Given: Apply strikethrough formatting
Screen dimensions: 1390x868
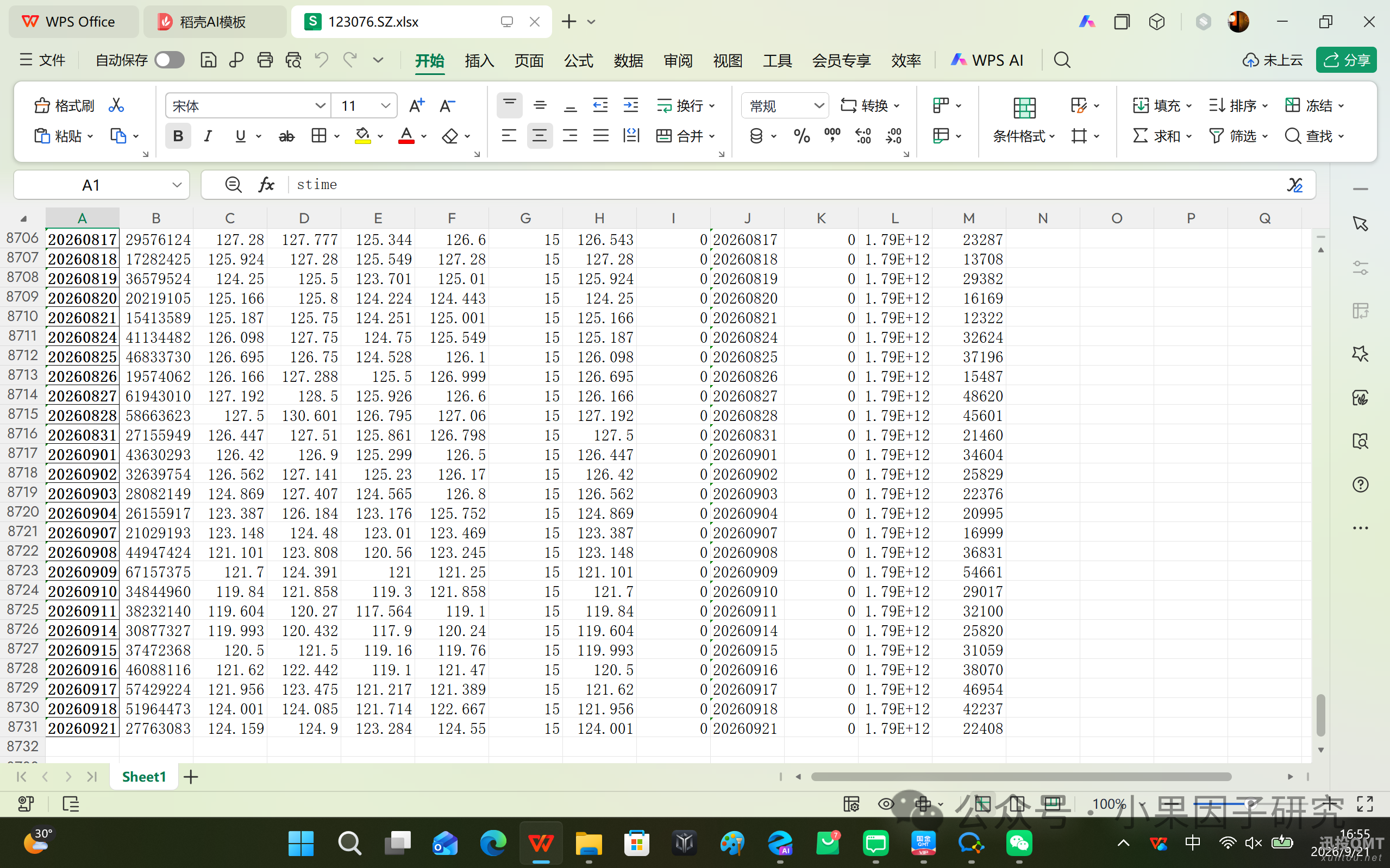Looking at the screenshot, I should click(286, 136).
